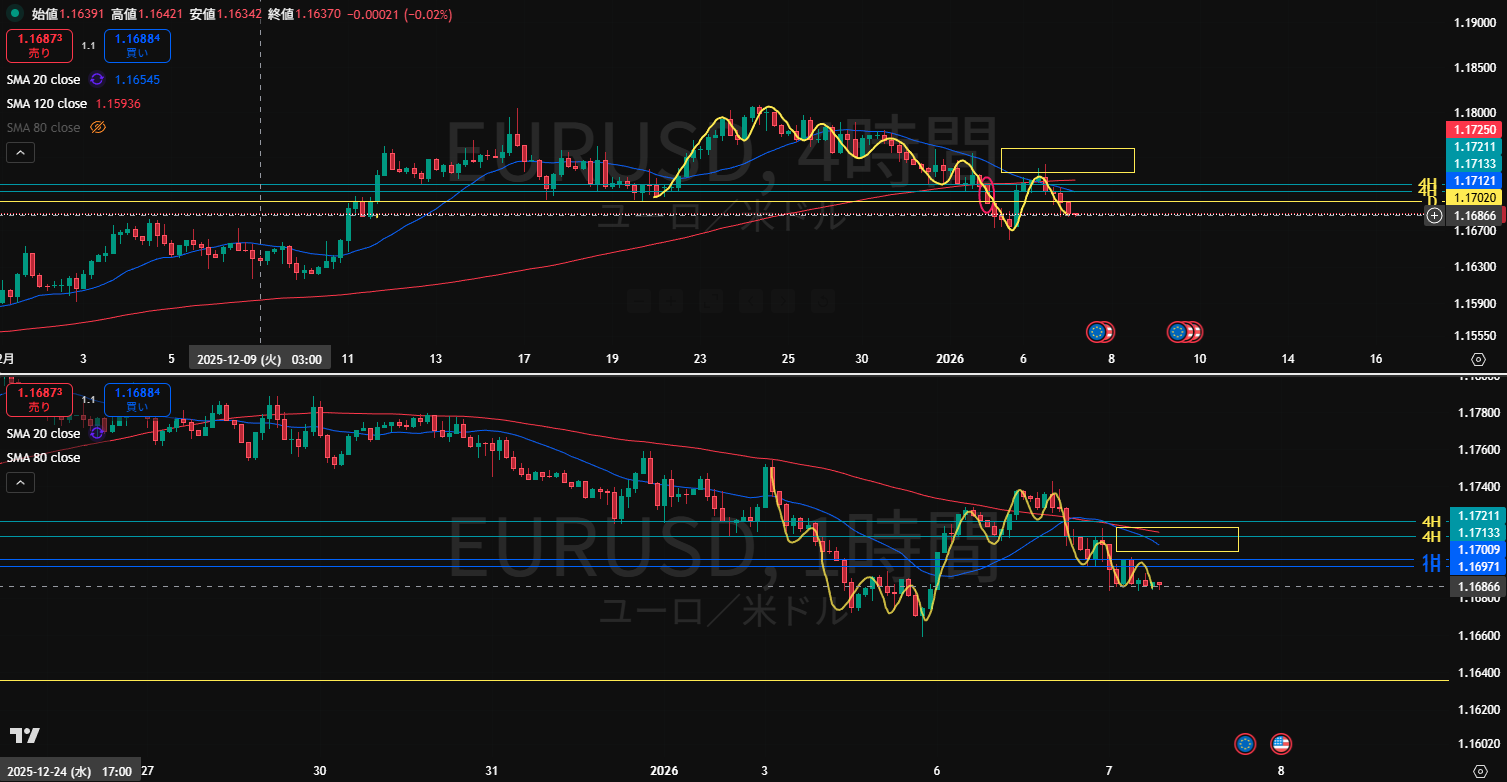Click the crosshair plus icon on top price axis

click(1434, 216)
